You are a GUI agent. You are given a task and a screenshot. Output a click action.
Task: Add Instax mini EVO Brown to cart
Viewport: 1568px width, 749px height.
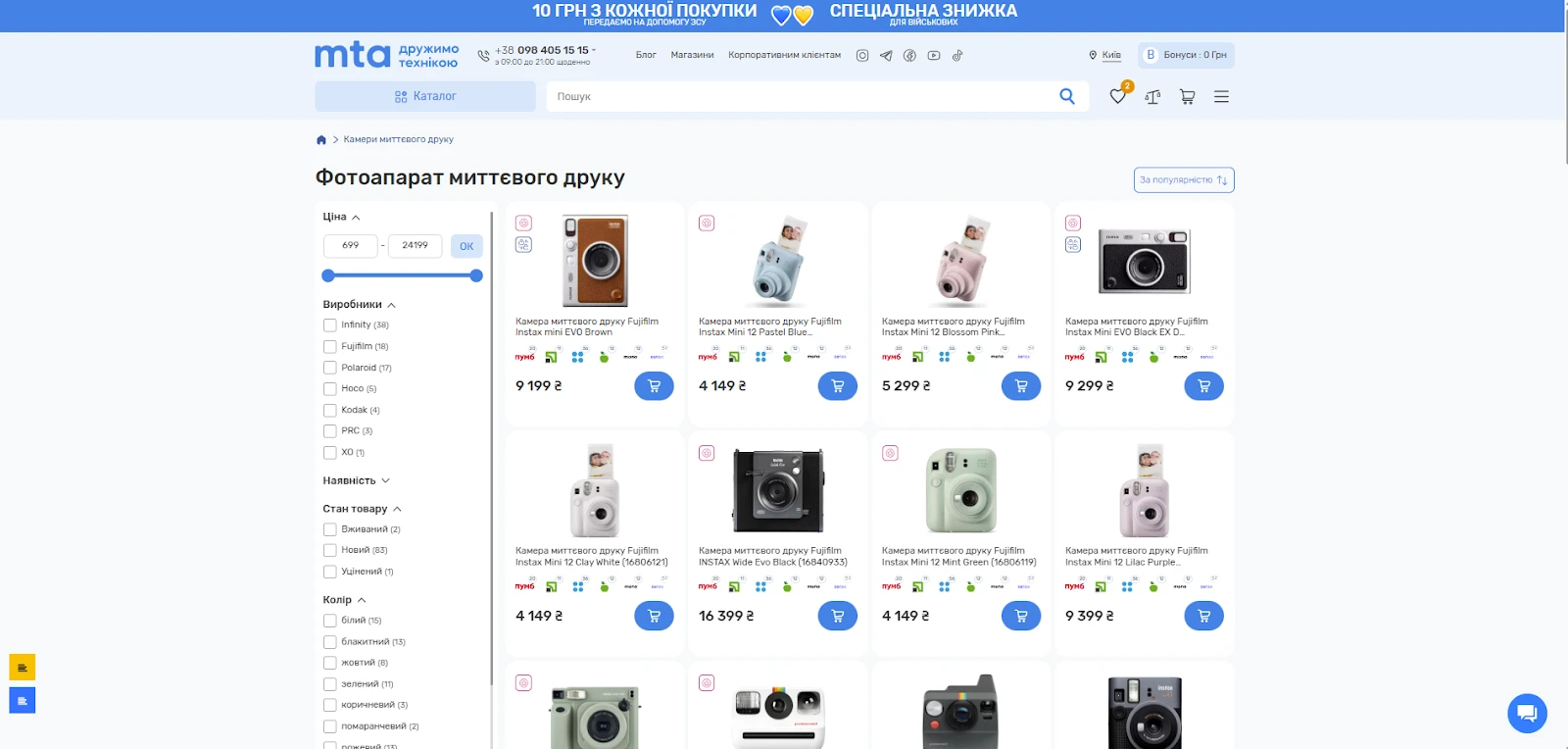pos(654,386)
